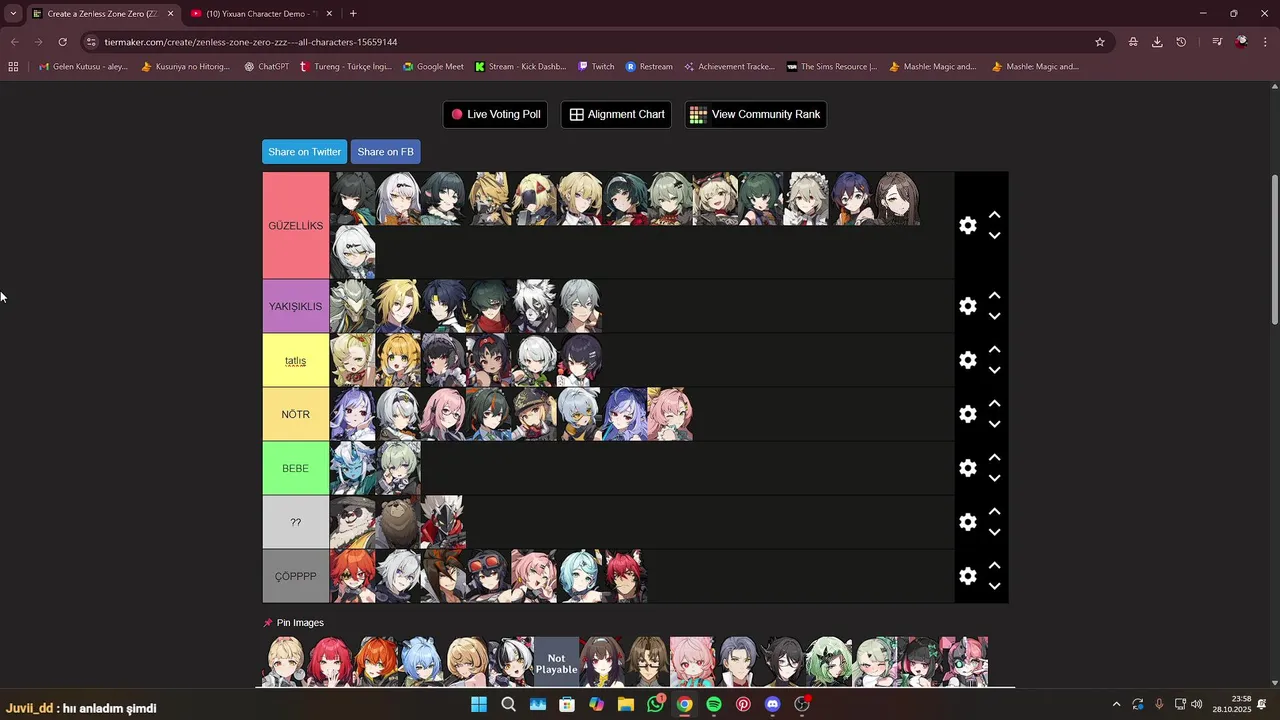The width and height of the screenshot is (1280, 720).
Task: Move tatlış tier down with chevron
Action: pyautogui.click(x=994, y=370)
